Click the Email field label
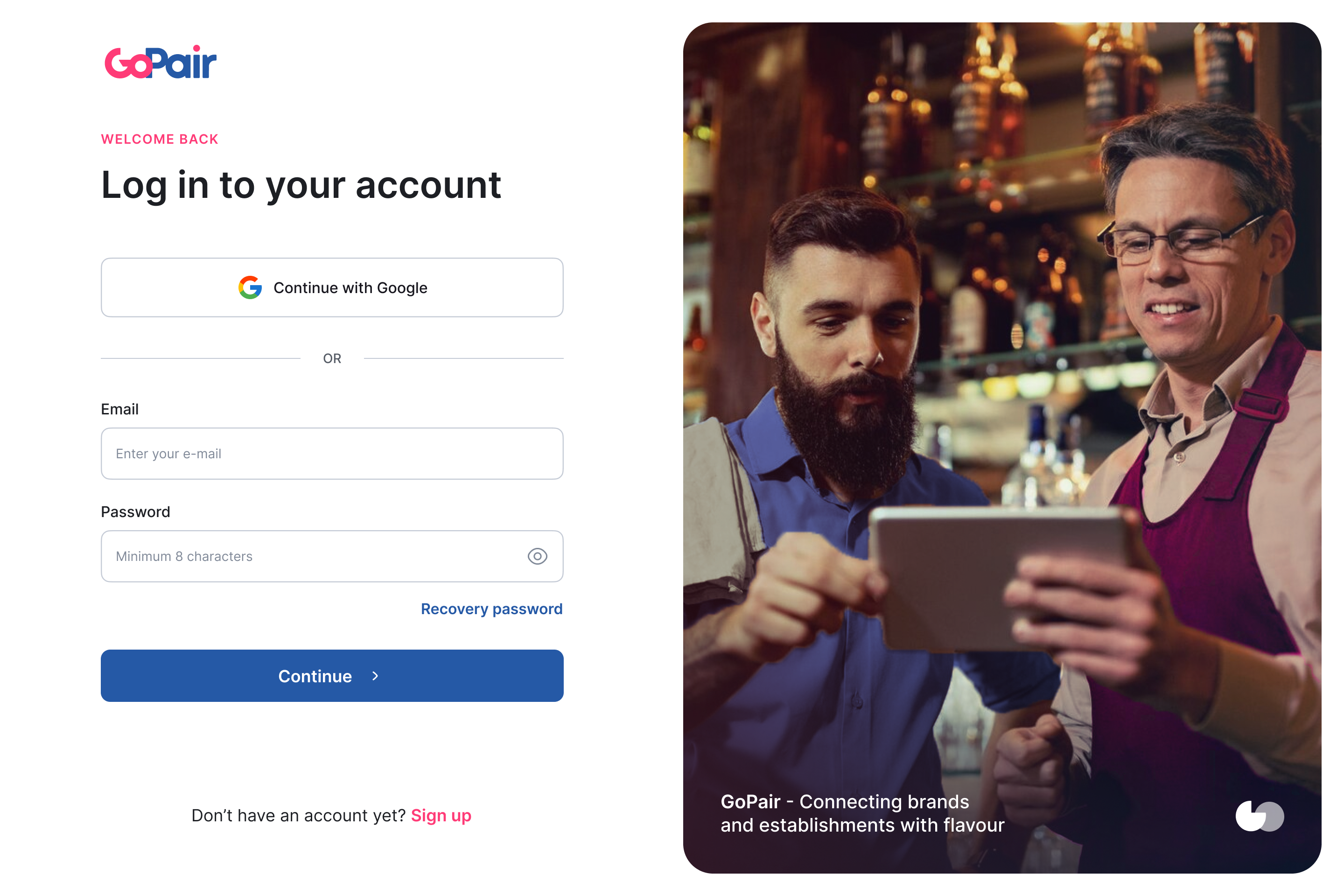Screen dimensions: 1344x896 [x=119, y=409]
